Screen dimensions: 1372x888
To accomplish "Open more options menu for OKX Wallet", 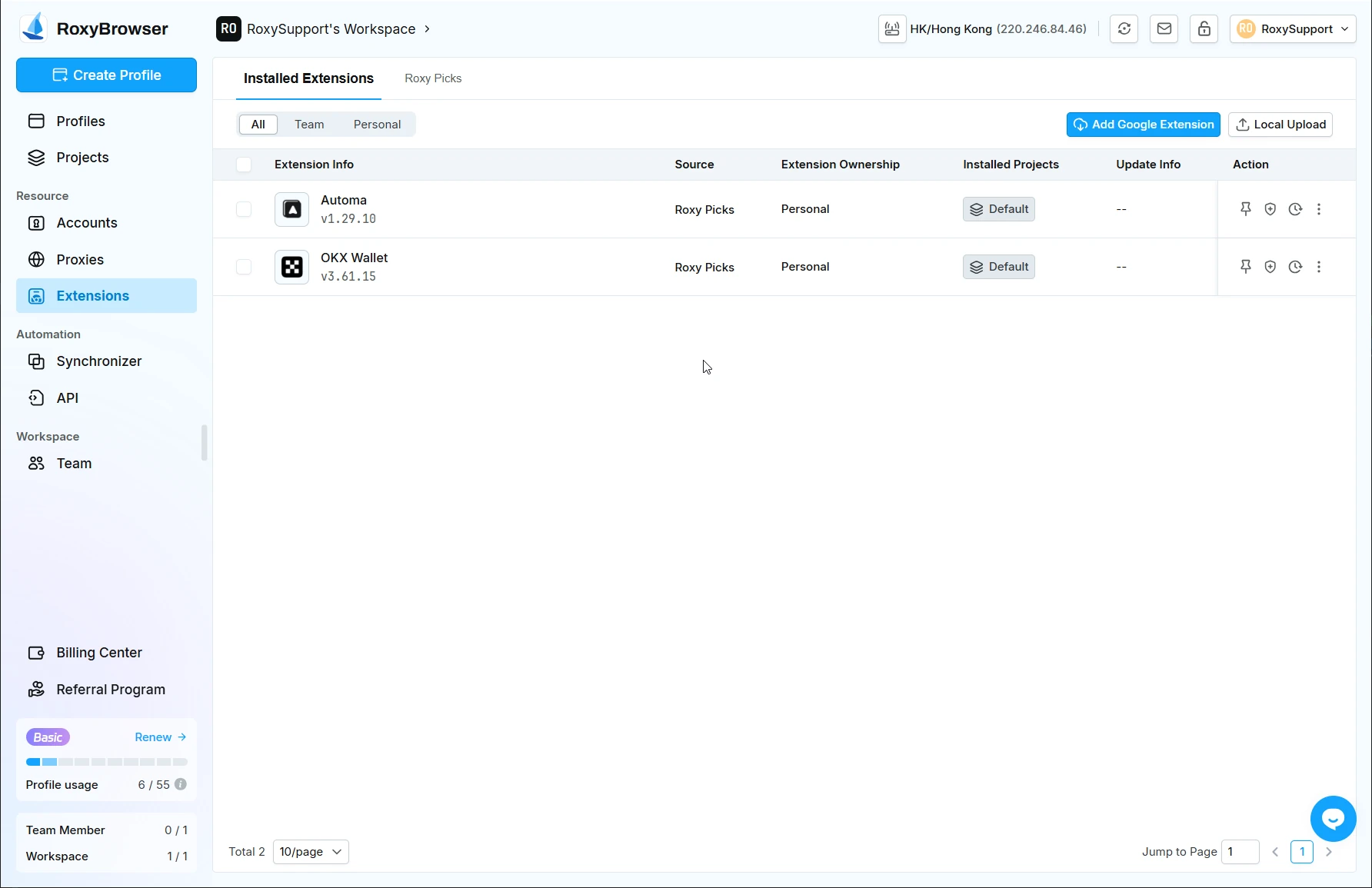I will tap(1319, 267).
